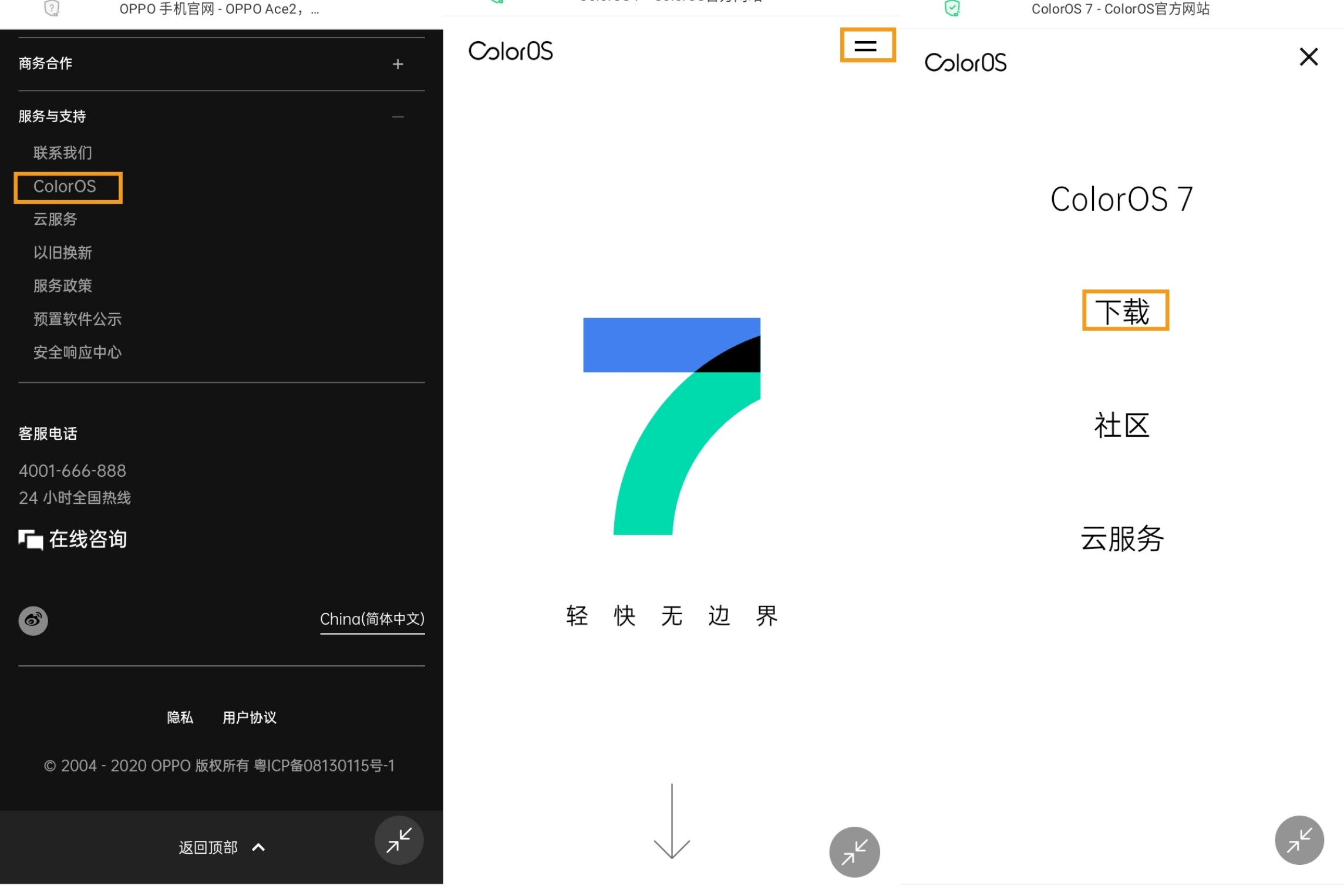This screenshot has height=896, width=1344.
Task: Click the security shield icon by ColorOS 7 title
Action: point(952,8)
